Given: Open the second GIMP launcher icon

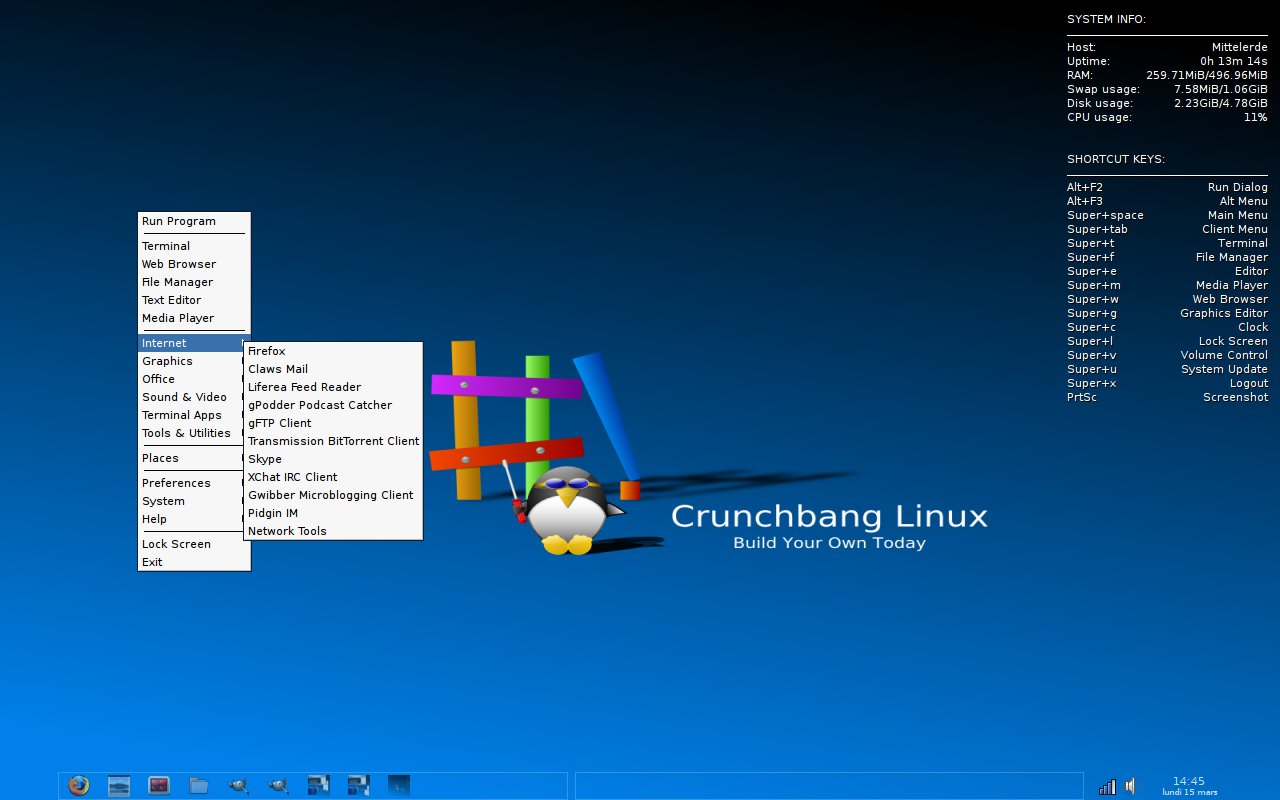Looking at the screenshot, I should (278, 785).
